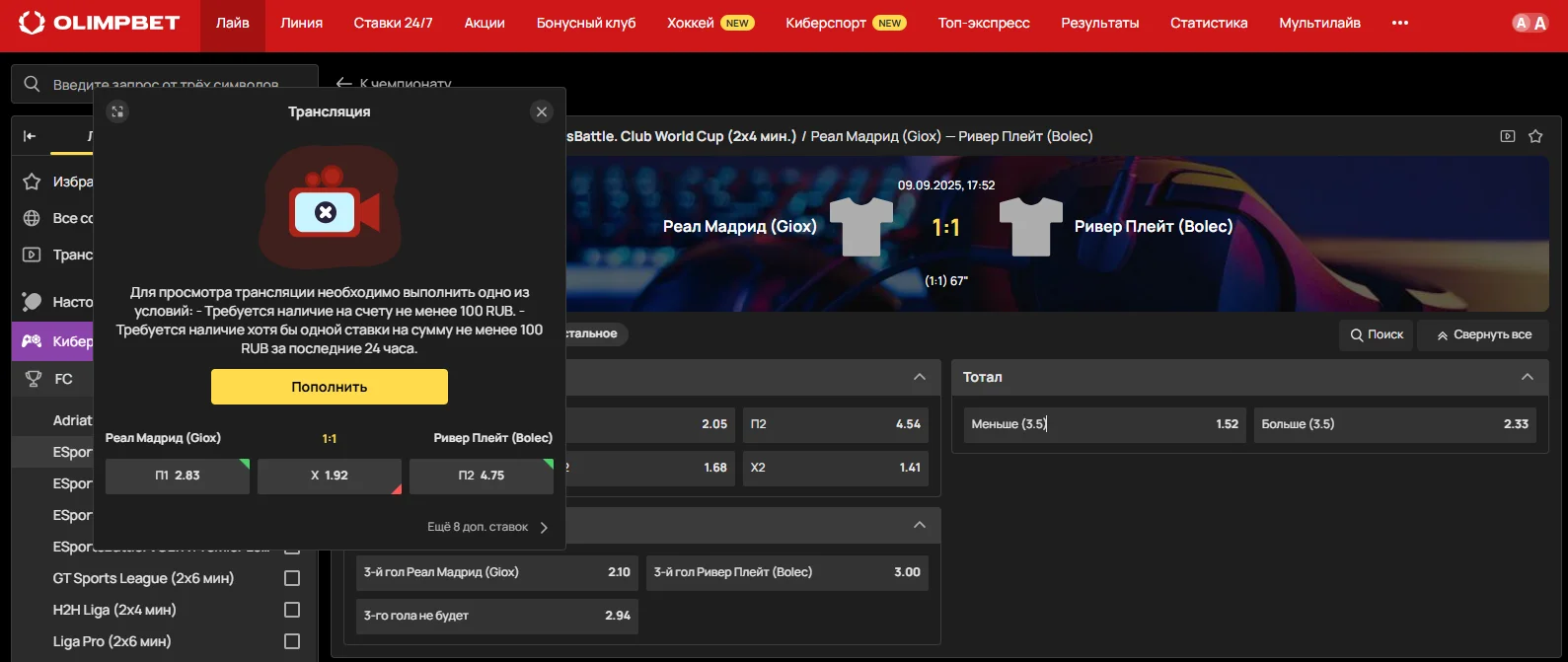Check the Liga Pro checkbox

(x=292, y=641)
